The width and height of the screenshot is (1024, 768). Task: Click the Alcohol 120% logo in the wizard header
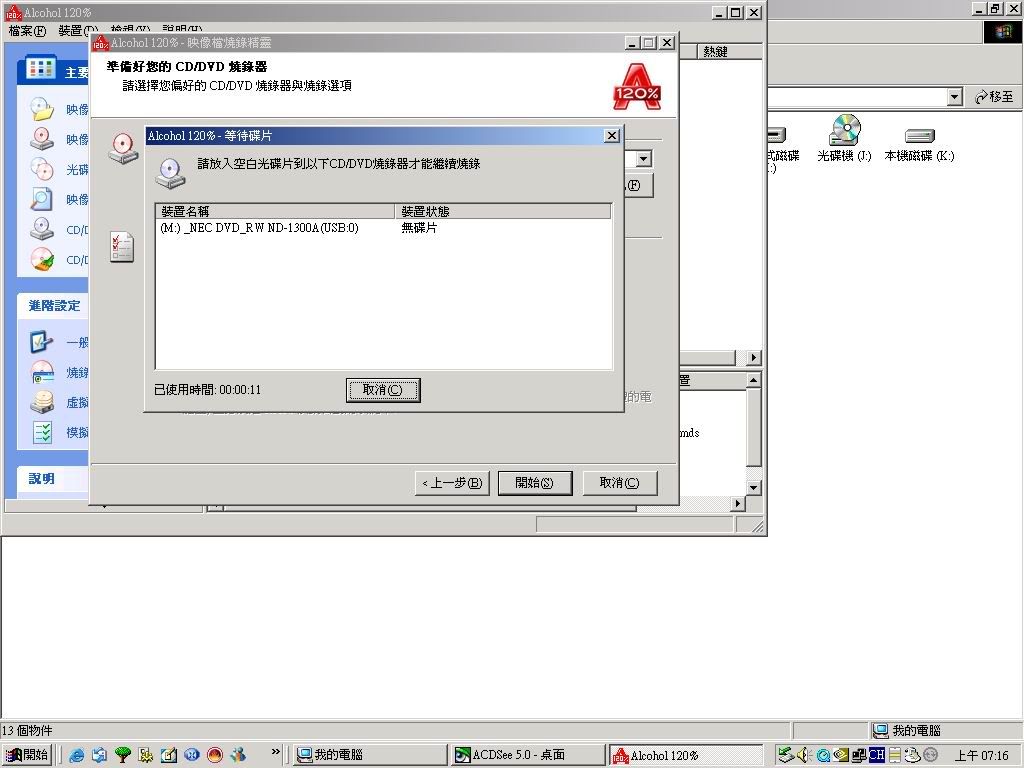coord(637,87)
